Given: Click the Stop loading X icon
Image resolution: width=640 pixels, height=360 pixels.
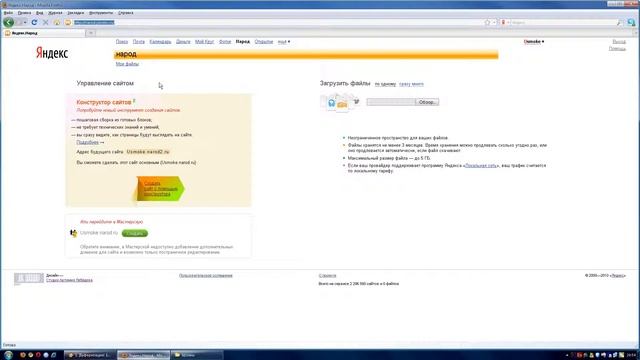Looking at the screenshot, I should point(45,22).
